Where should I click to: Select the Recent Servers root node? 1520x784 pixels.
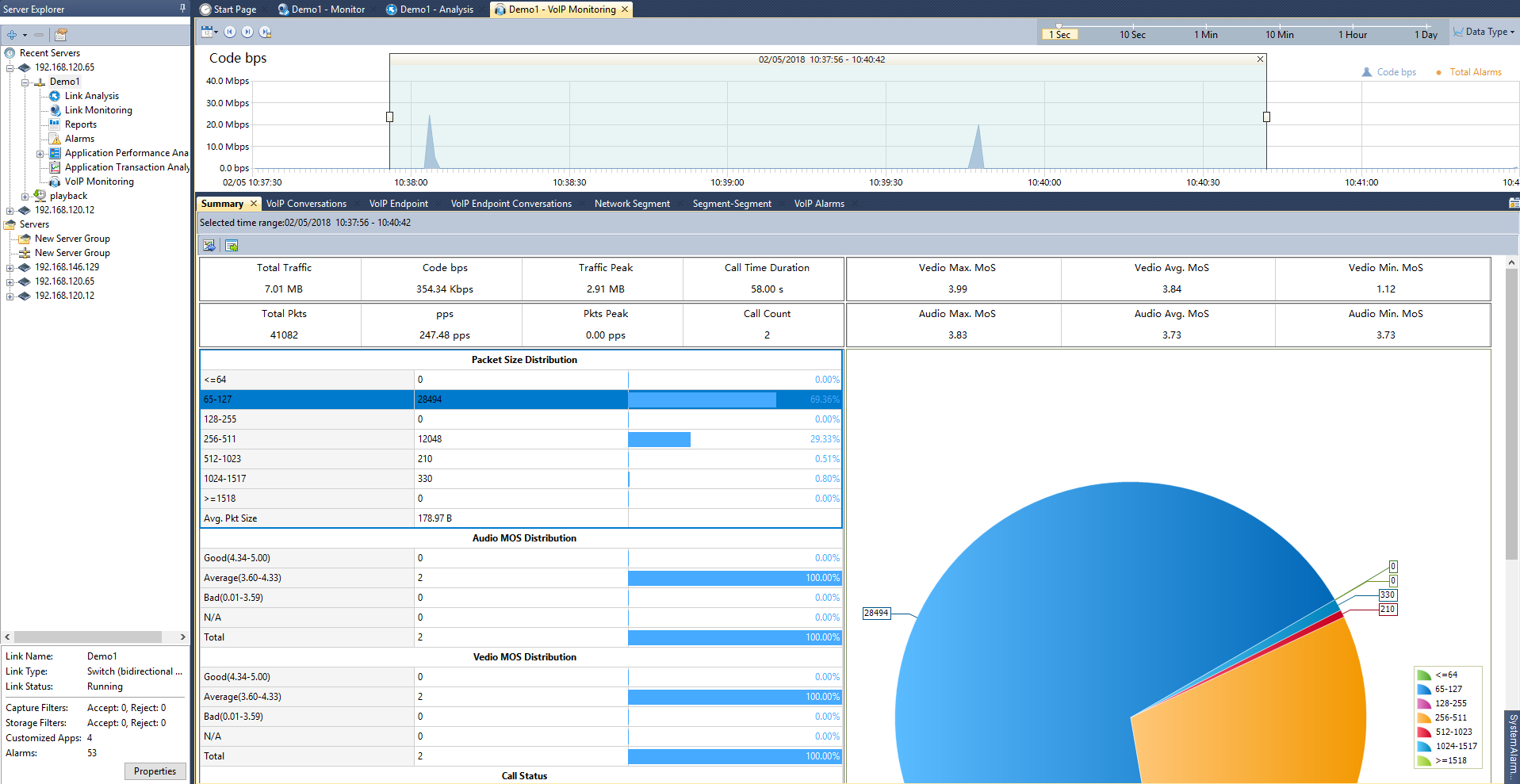point(49,53)
